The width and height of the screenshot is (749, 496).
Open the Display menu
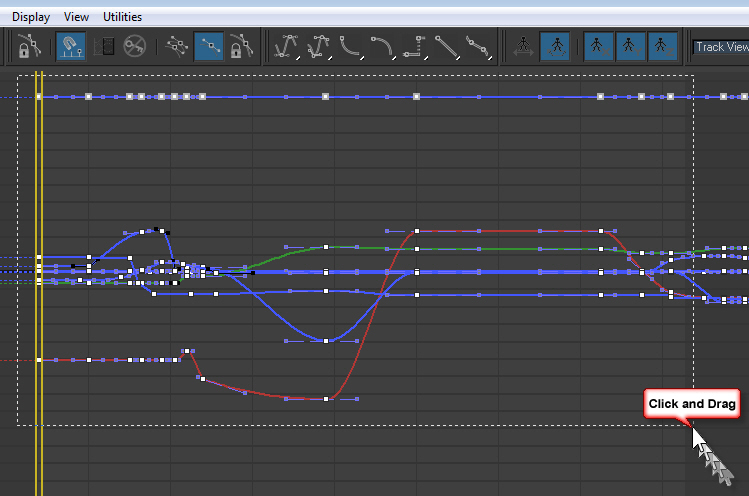(31, 17)
